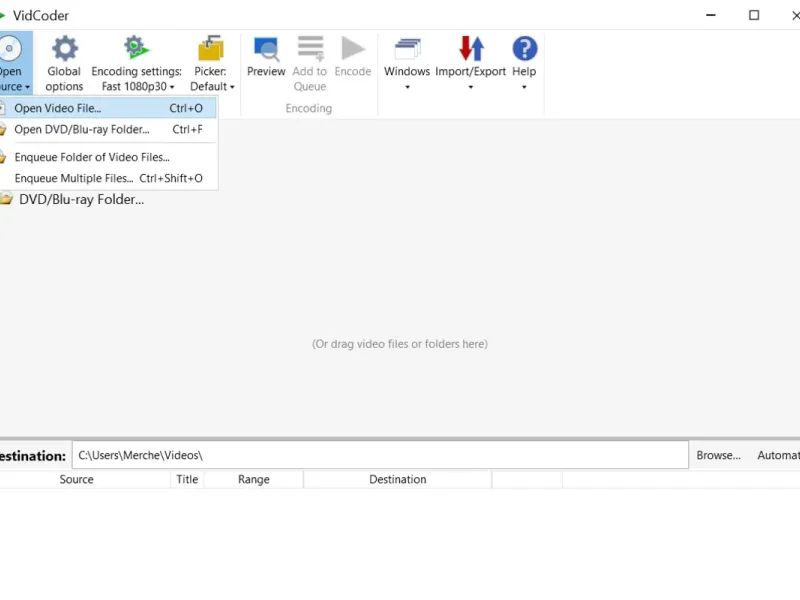Expand the Fast 1080p30 preset dropdown
Screen dimensions: 800x600
[x=172, y=87]
